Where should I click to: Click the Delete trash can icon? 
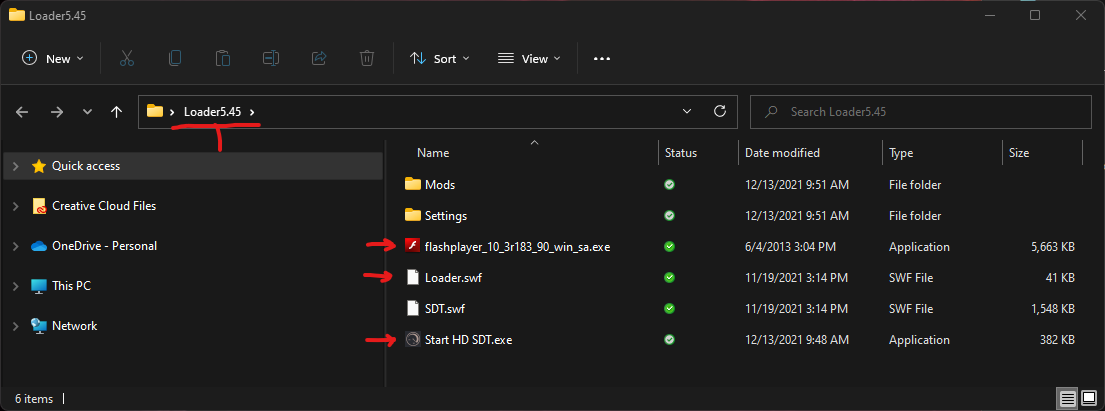(x=367, y=59)
